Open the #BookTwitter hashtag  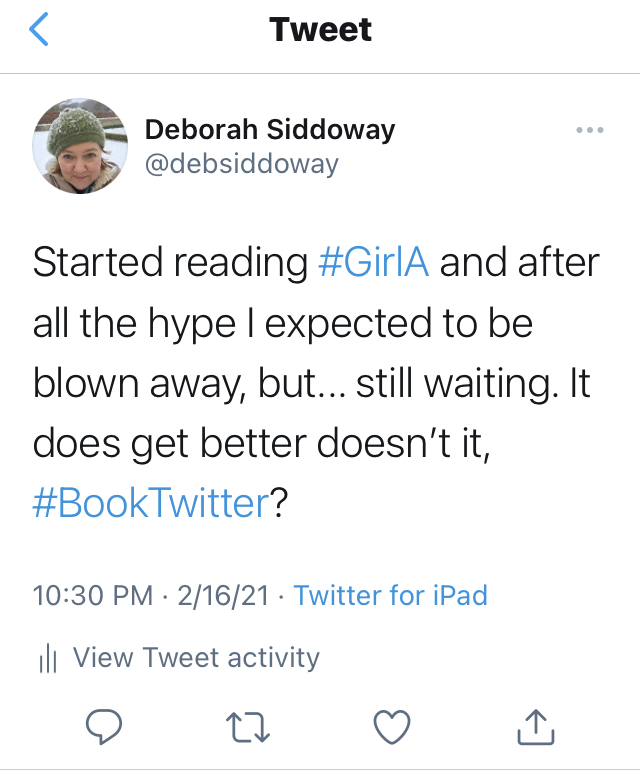[151, 501]
